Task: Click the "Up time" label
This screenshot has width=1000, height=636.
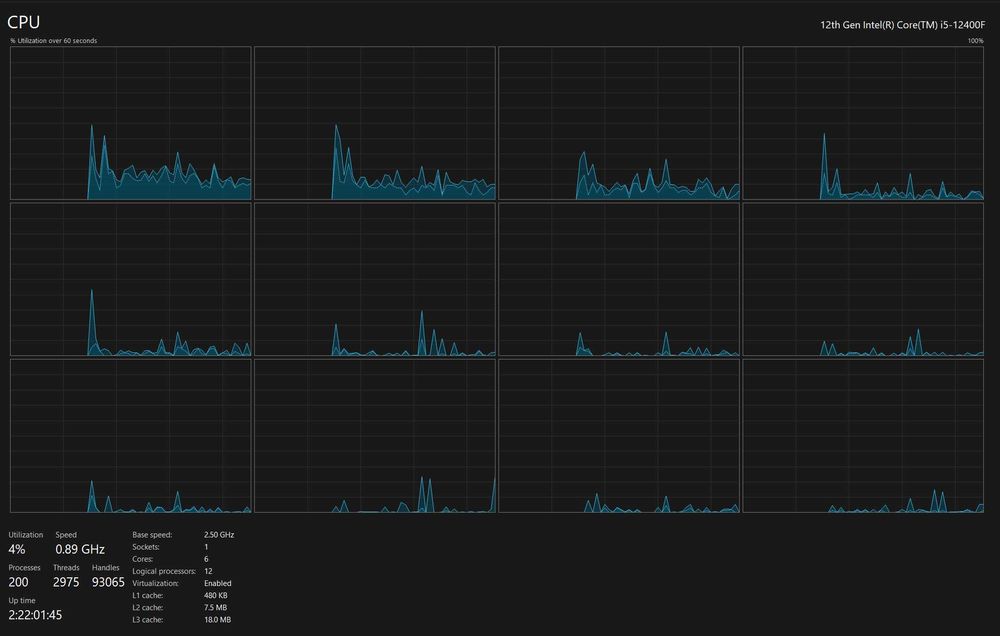Action: pyautogui.click(x=22, y=600)
